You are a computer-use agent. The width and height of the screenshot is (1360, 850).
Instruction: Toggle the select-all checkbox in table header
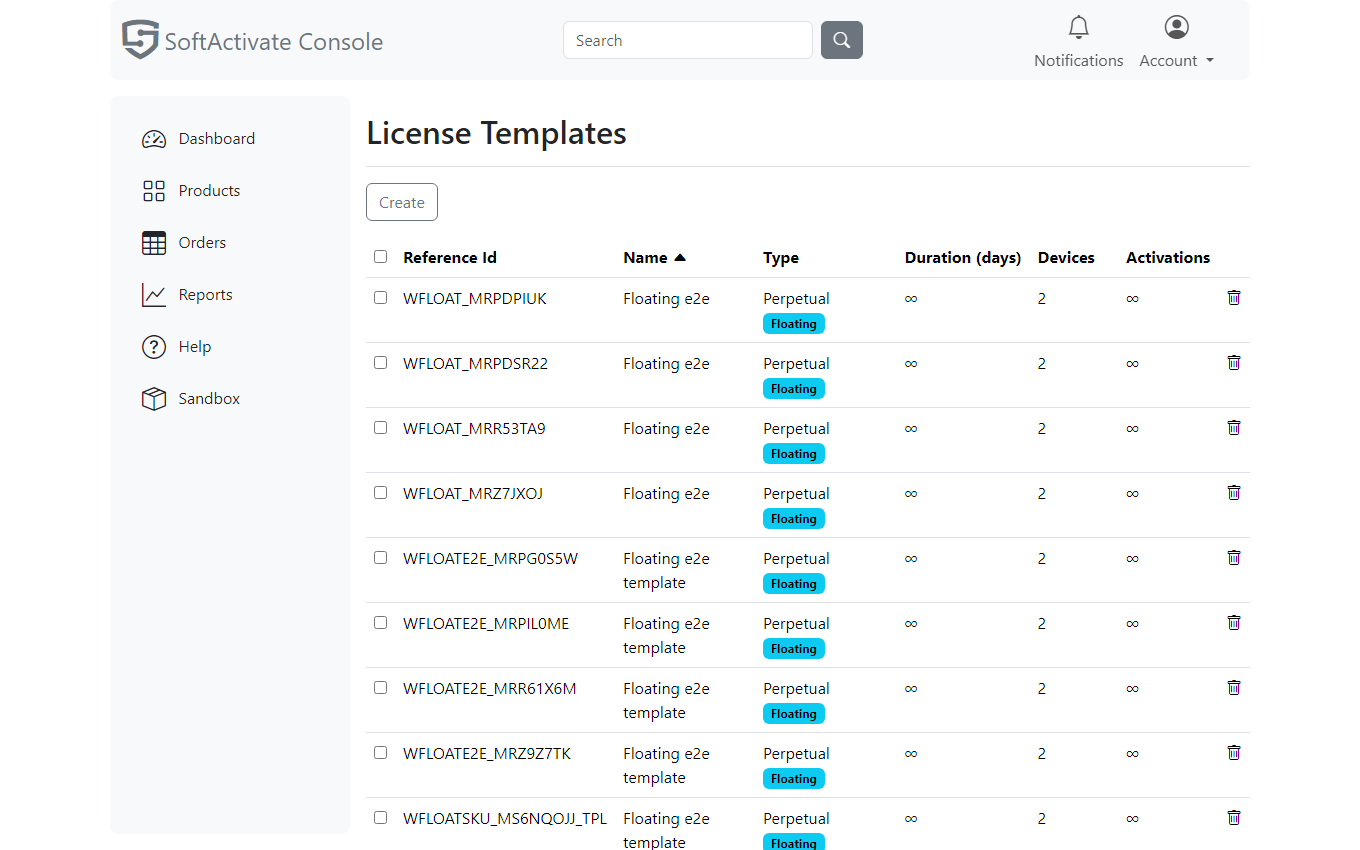click(x=380, y=257)
